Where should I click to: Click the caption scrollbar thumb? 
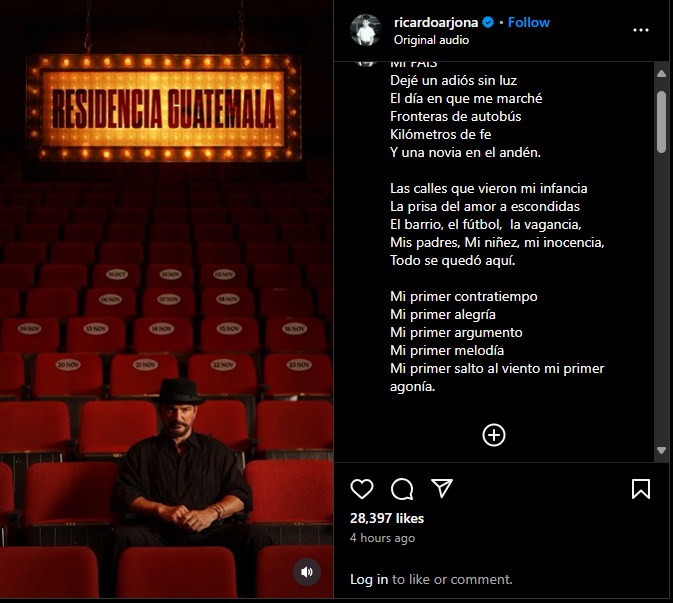click(661, 121)
